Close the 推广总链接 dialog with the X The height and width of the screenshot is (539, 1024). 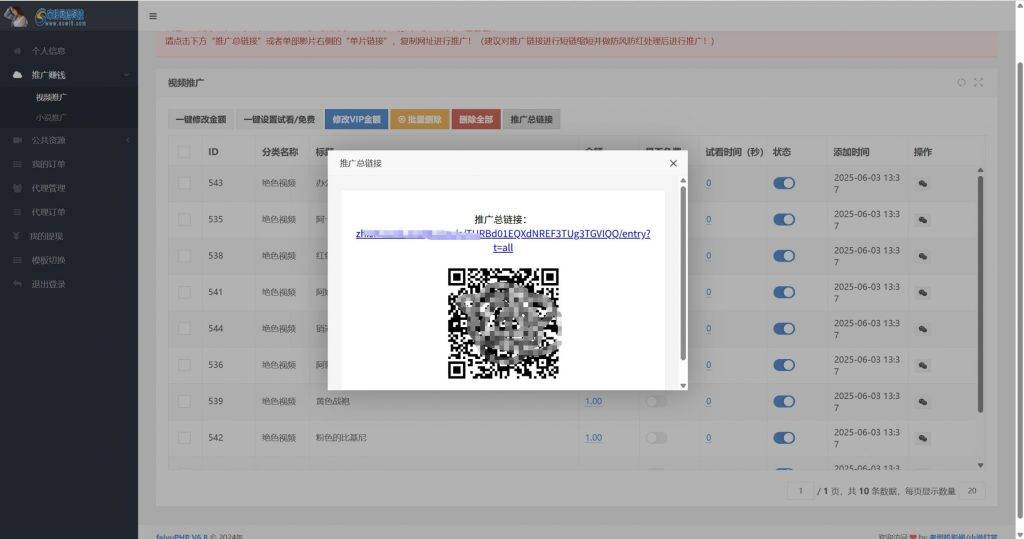coord(673,163)
